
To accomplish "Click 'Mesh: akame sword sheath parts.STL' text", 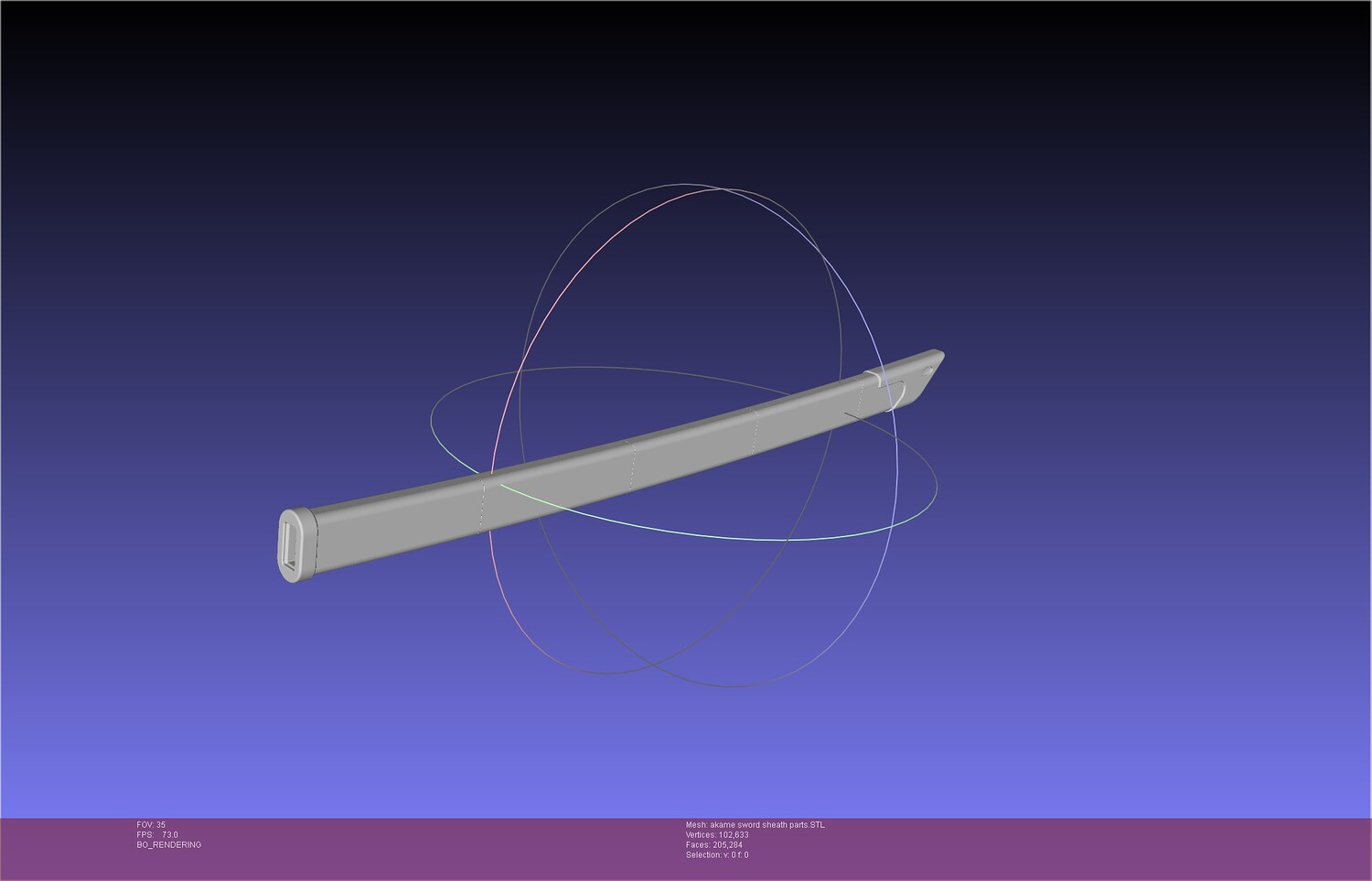I will (x=755, y=824).
